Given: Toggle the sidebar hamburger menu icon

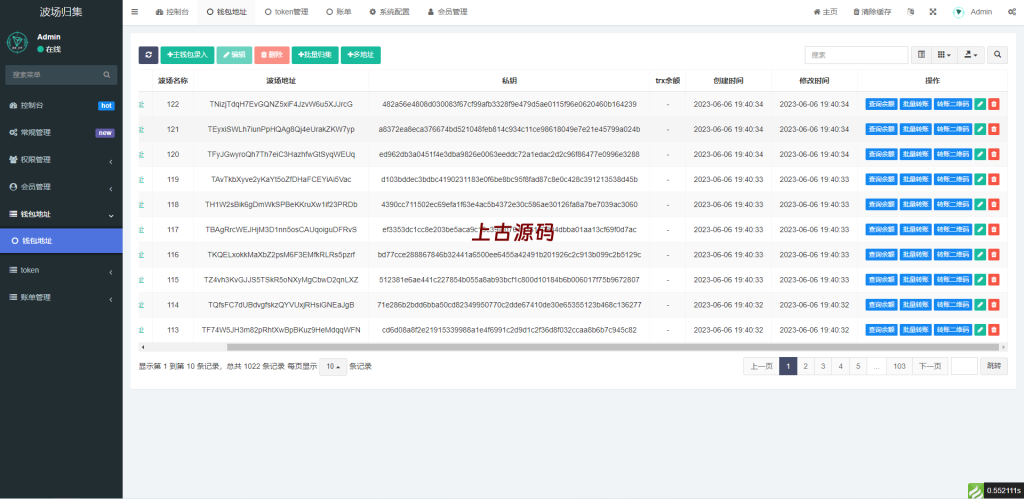Looking at the screenshot, I should [x=135, y=12].
